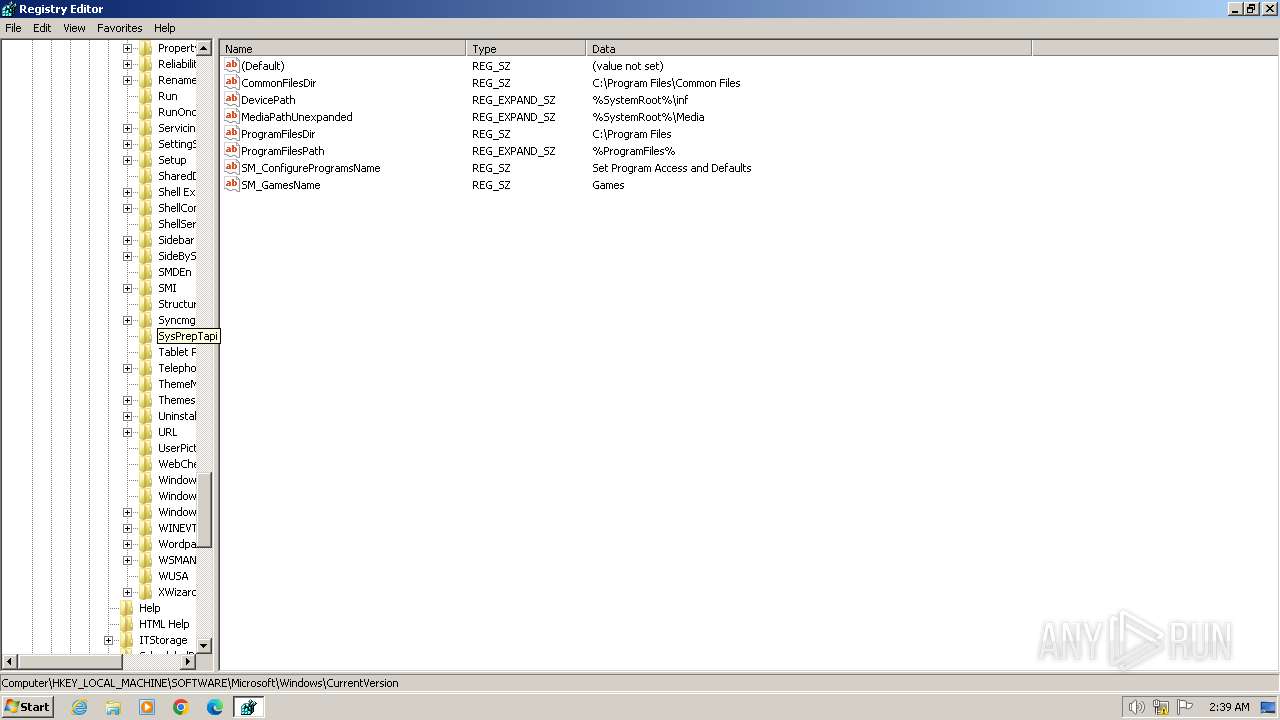Open the Favorites menu
Viewport: 1280px width, 720px height.
tap(119, 28)
